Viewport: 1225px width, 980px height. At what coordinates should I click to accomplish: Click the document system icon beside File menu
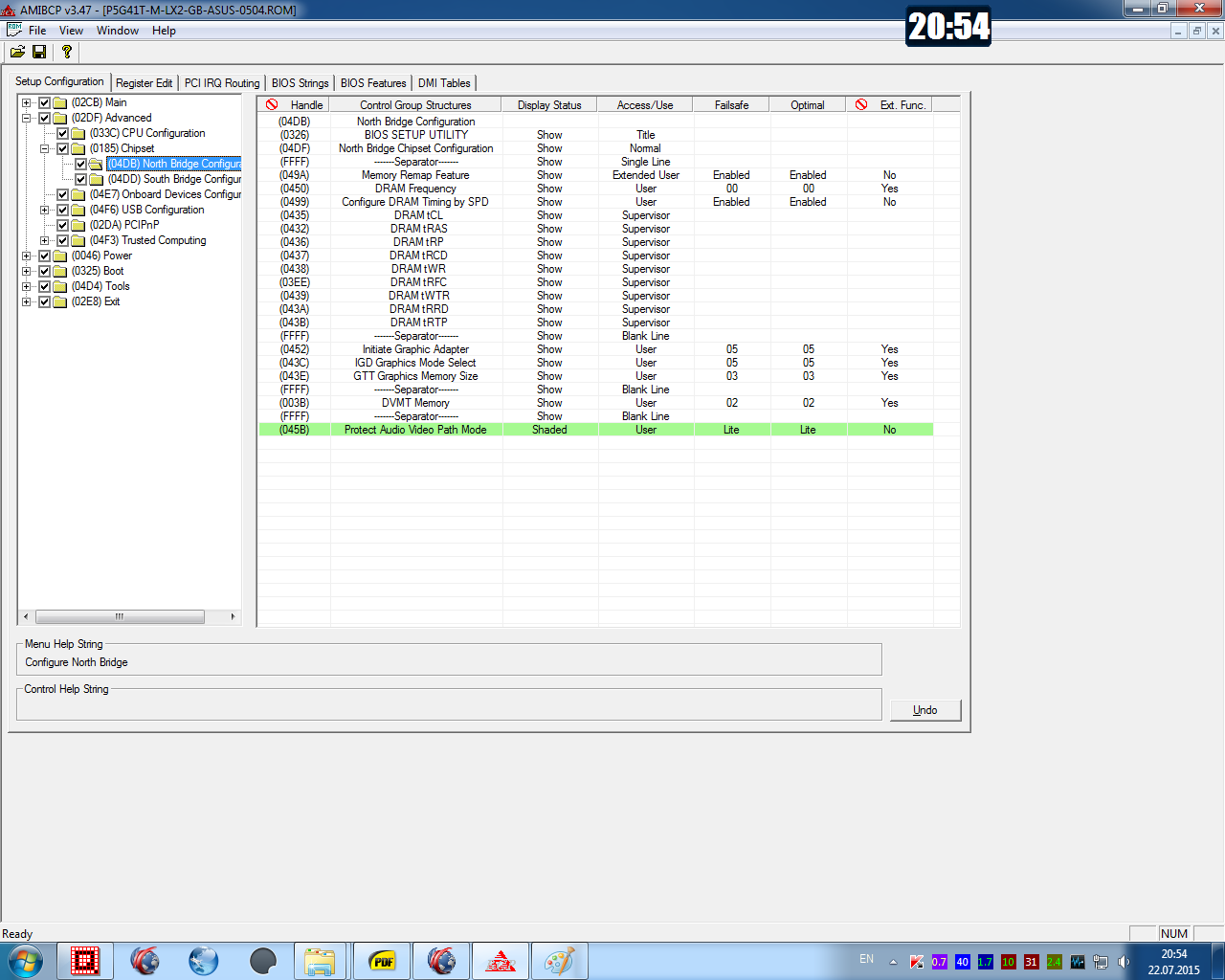click(14, 30)
